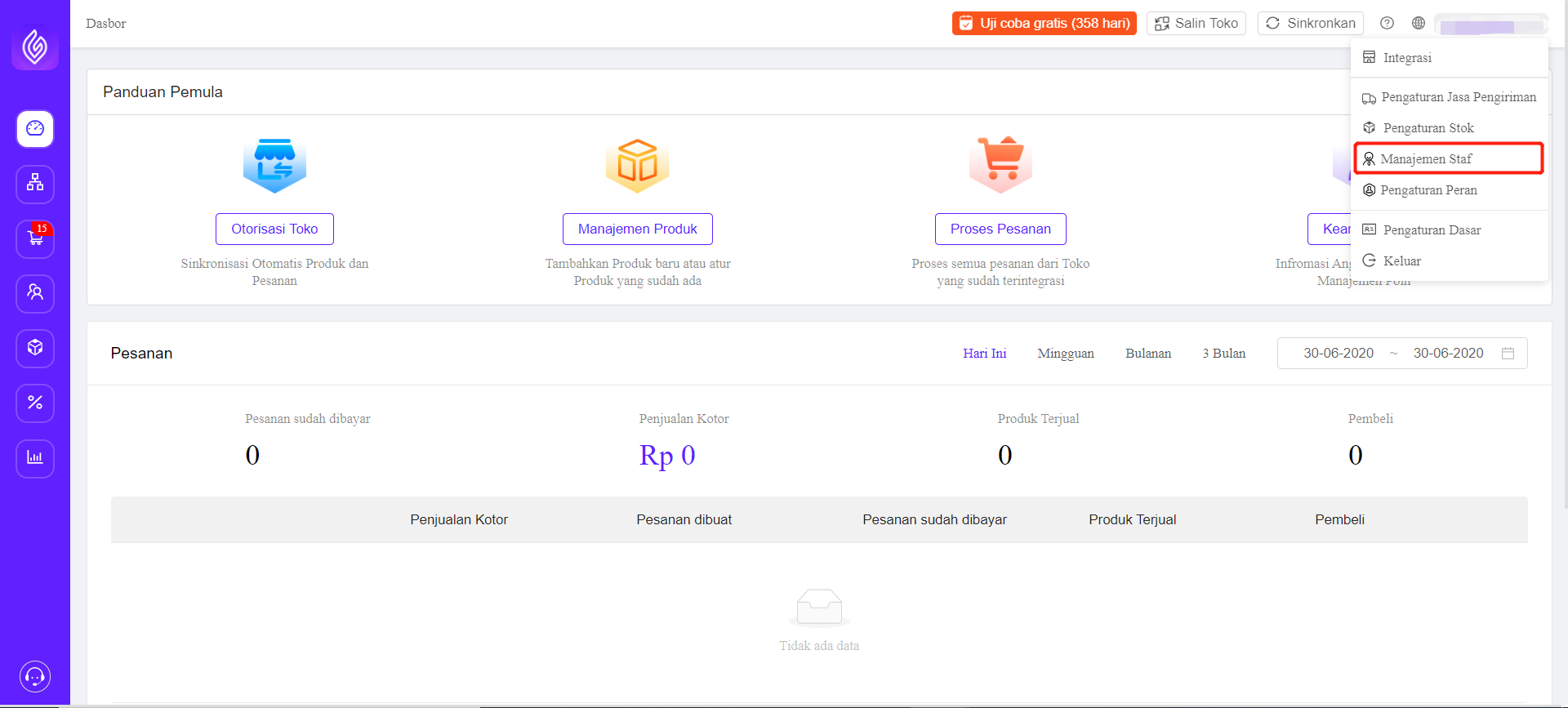Open the promotions percent icon in sidebar
This screenshot has height=708, width=1568.
pyautogui.click(x=35, y=403)
